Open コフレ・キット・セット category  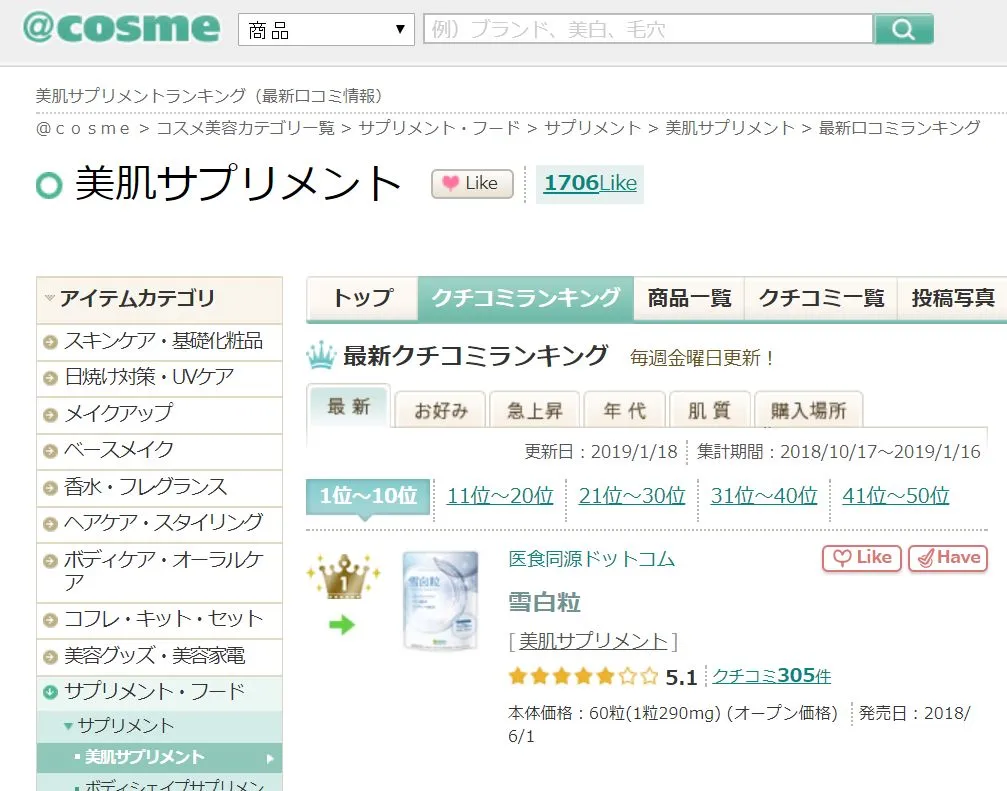(x=159, y=620)
